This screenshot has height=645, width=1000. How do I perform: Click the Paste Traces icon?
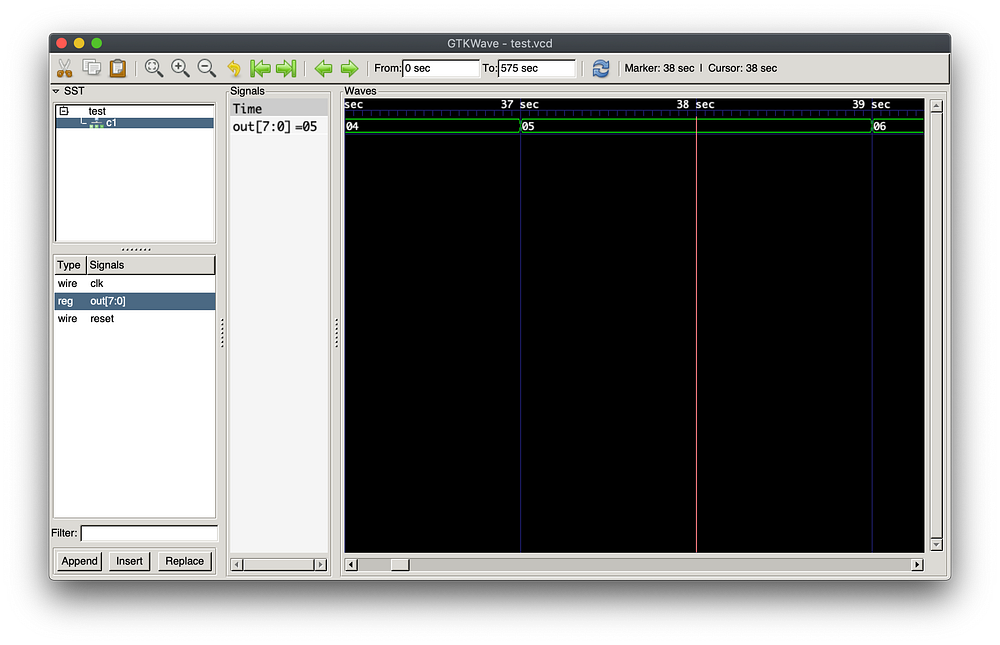117,68
